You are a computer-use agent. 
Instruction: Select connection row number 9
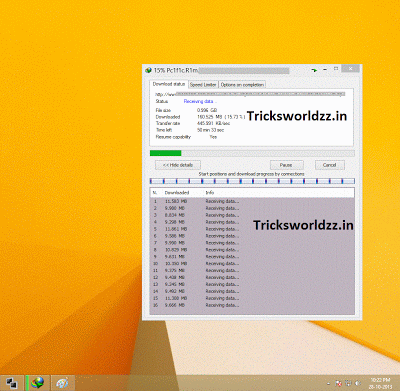(252, 257)
